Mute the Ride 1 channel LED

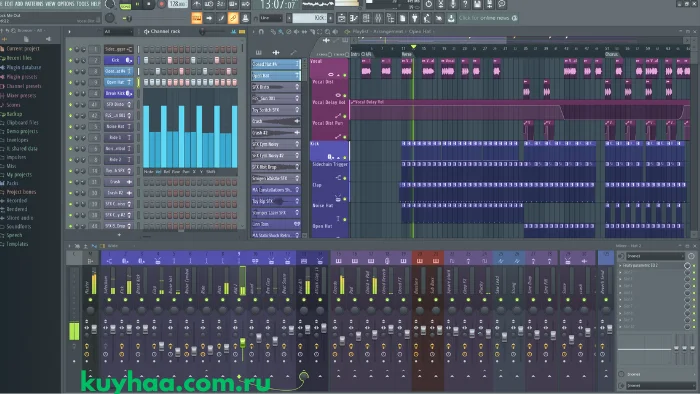click(x=70, y=138)
